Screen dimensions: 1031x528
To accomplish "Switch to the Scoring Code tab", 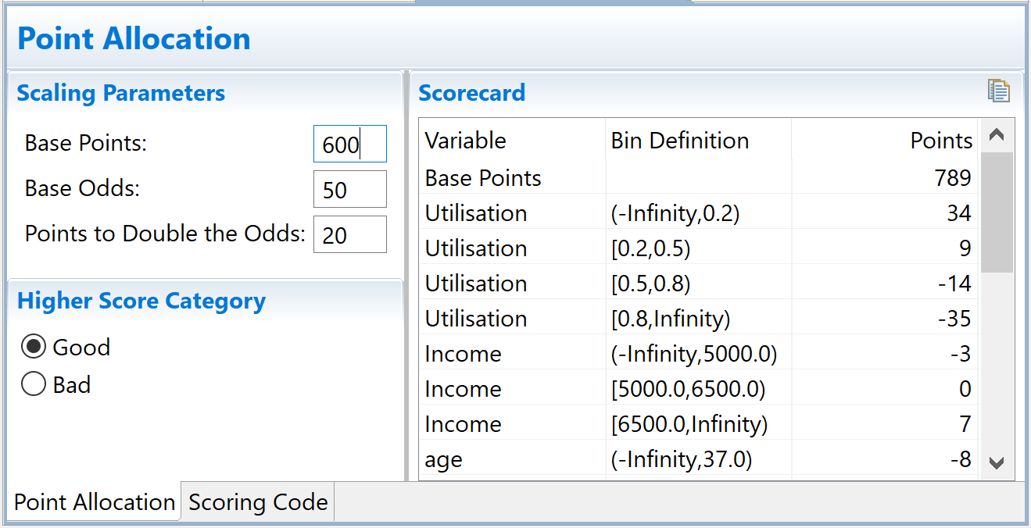I will 258,502.
